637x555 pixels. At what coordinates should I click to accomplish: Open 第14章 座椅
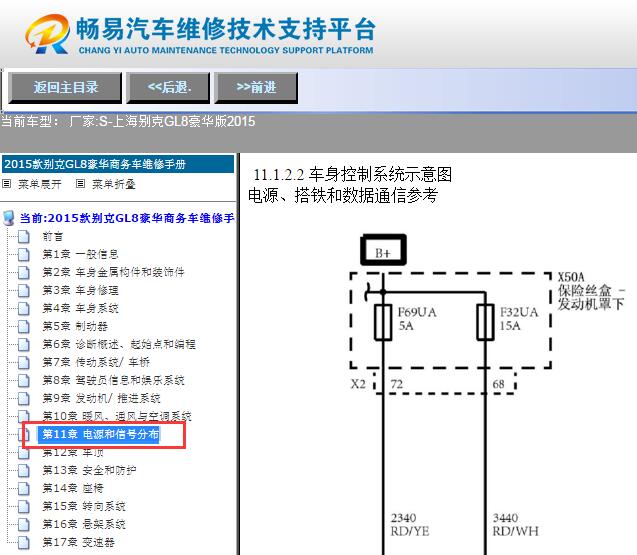pos(73,488)
